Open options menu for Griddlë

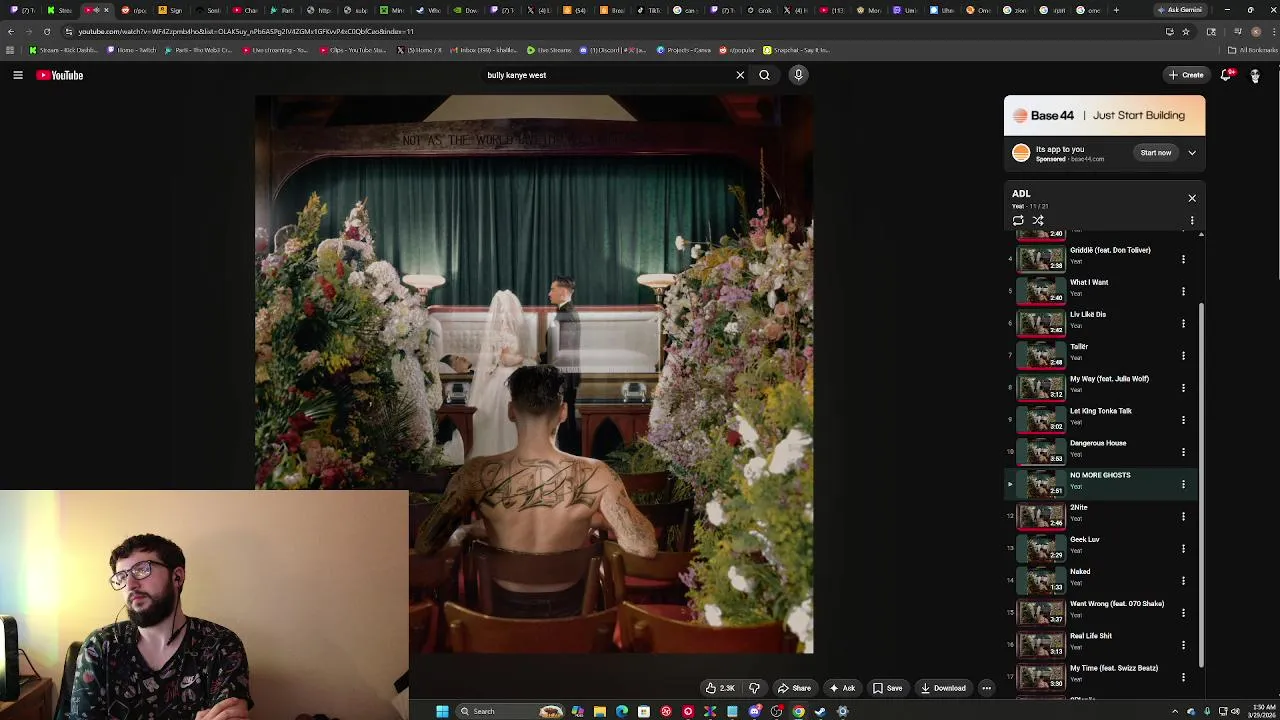(x=1183, y=259)
